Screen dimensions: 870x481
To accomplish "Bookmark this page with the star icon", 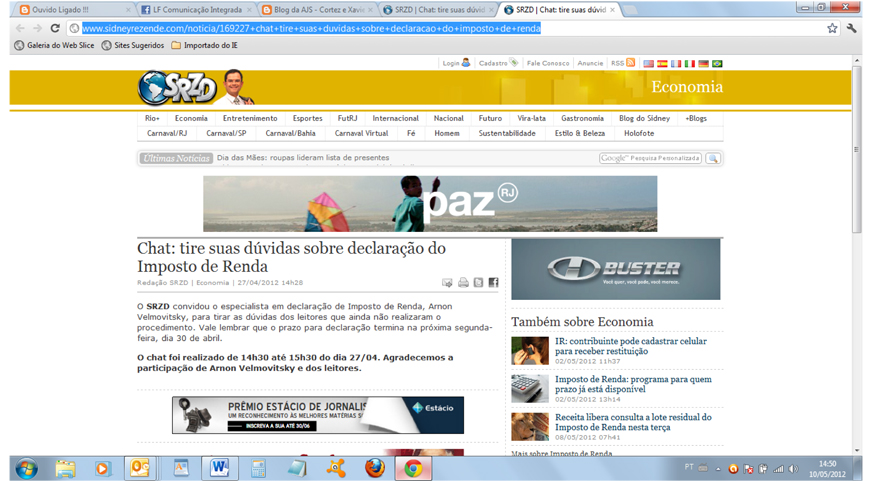I will tap(832, 28).
